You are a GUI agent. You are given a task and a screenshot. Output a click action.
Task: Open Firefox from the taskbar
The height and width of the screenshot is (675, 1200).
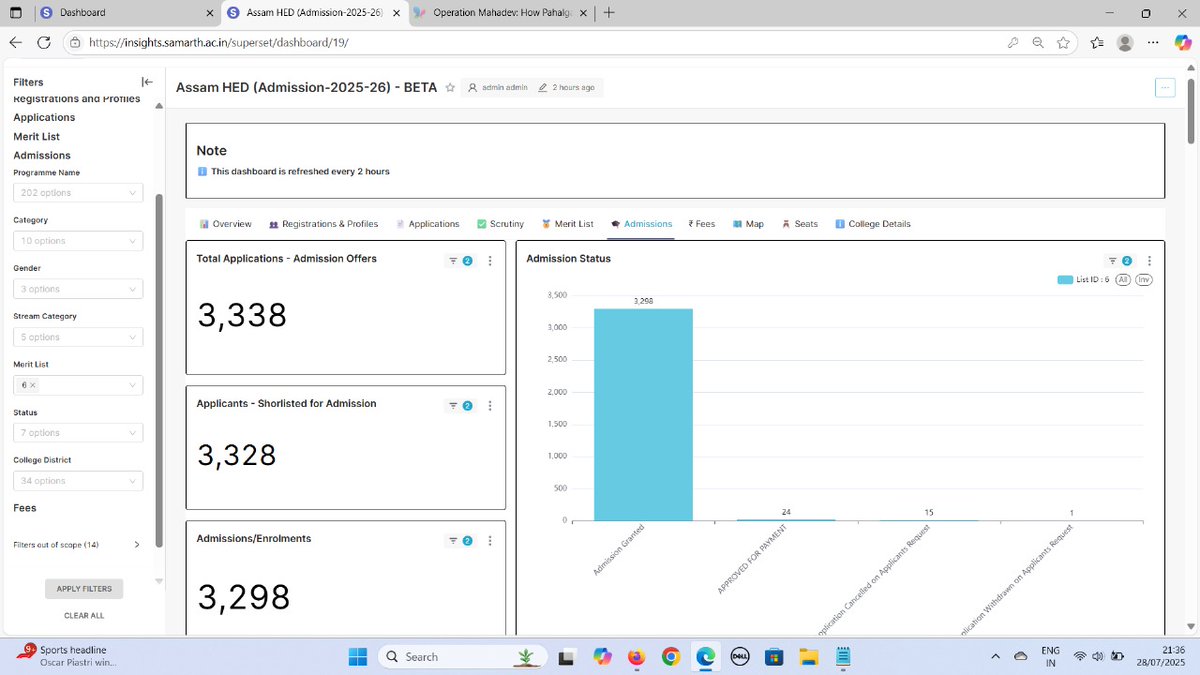pyautogui.click(x=636, y=656)
